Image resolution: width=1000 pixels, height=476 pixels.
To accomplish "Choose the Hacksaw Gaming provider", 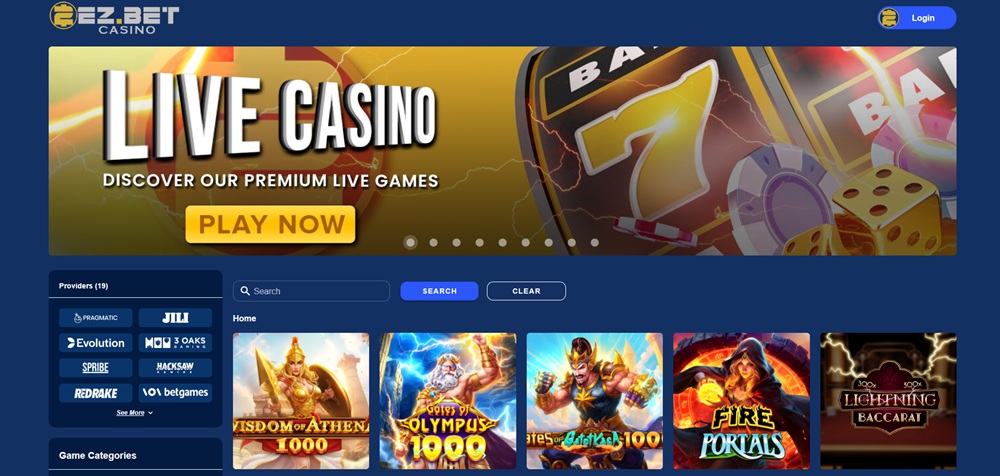I will tap(175, 368).
